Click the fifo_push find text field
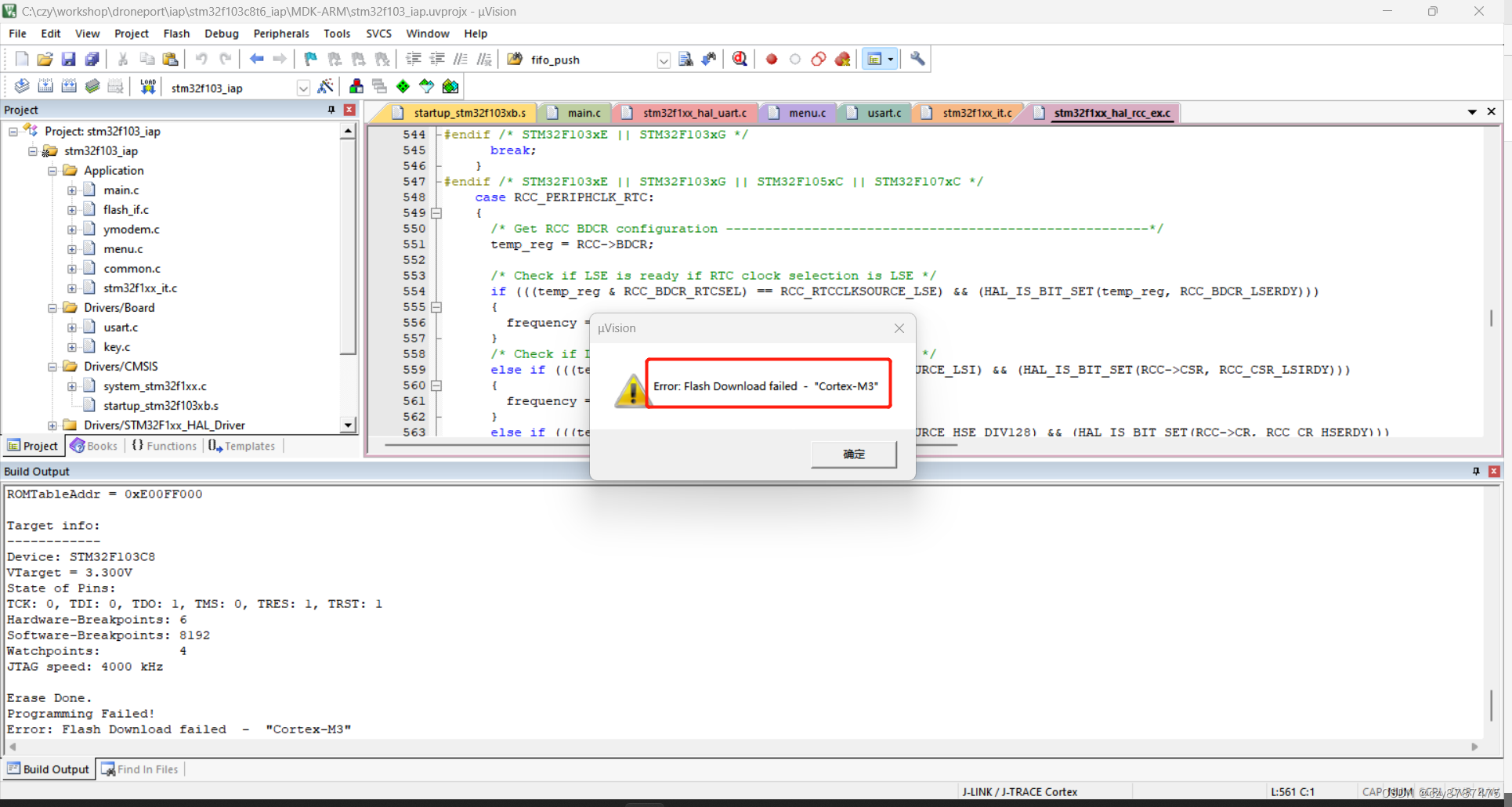Screen dimensions: 1512x807 tap(591, 60)
